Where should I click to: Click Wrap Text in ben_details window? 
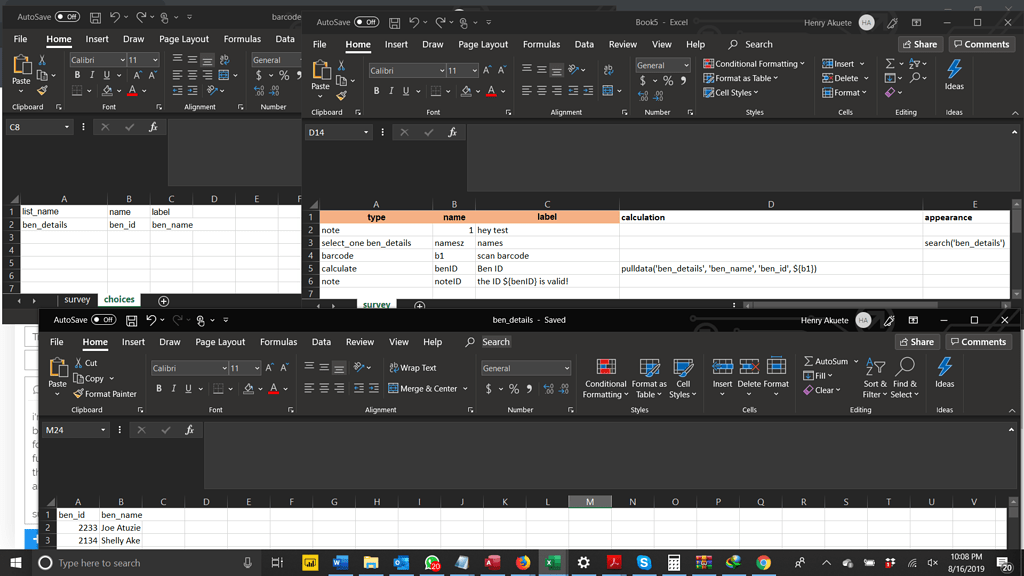412,368
